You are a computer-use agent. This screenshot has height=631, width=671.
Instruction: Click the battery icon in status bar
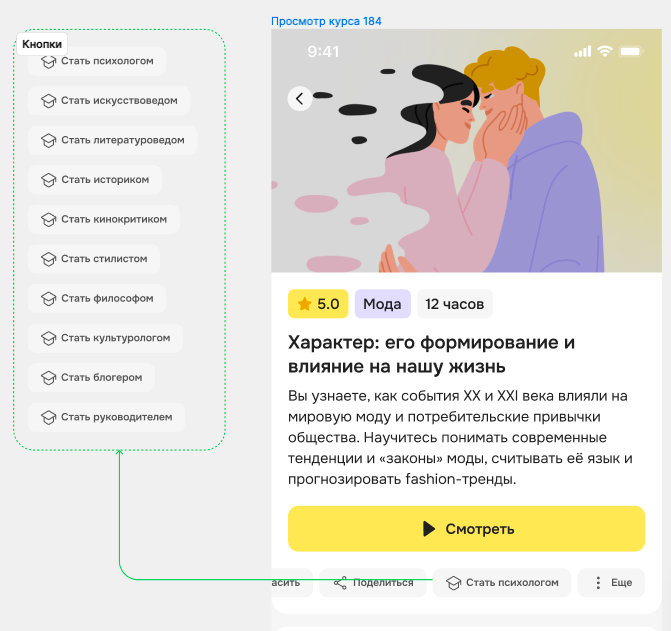tap(631, 52)
